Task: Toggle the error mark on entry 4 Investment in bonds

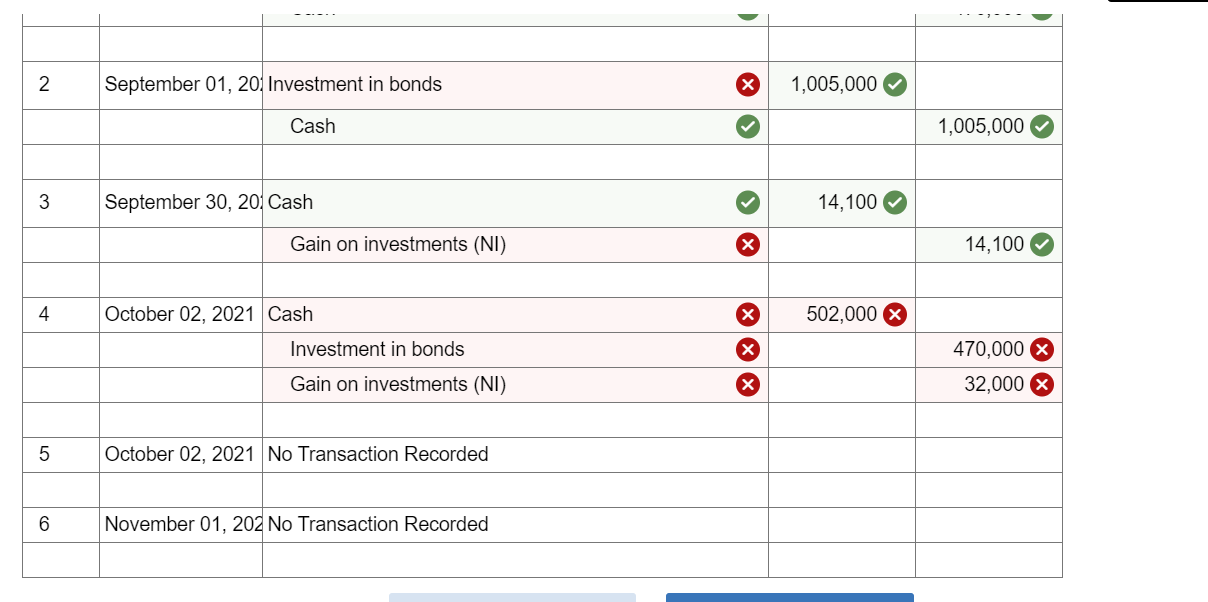Action: point(747,349)
